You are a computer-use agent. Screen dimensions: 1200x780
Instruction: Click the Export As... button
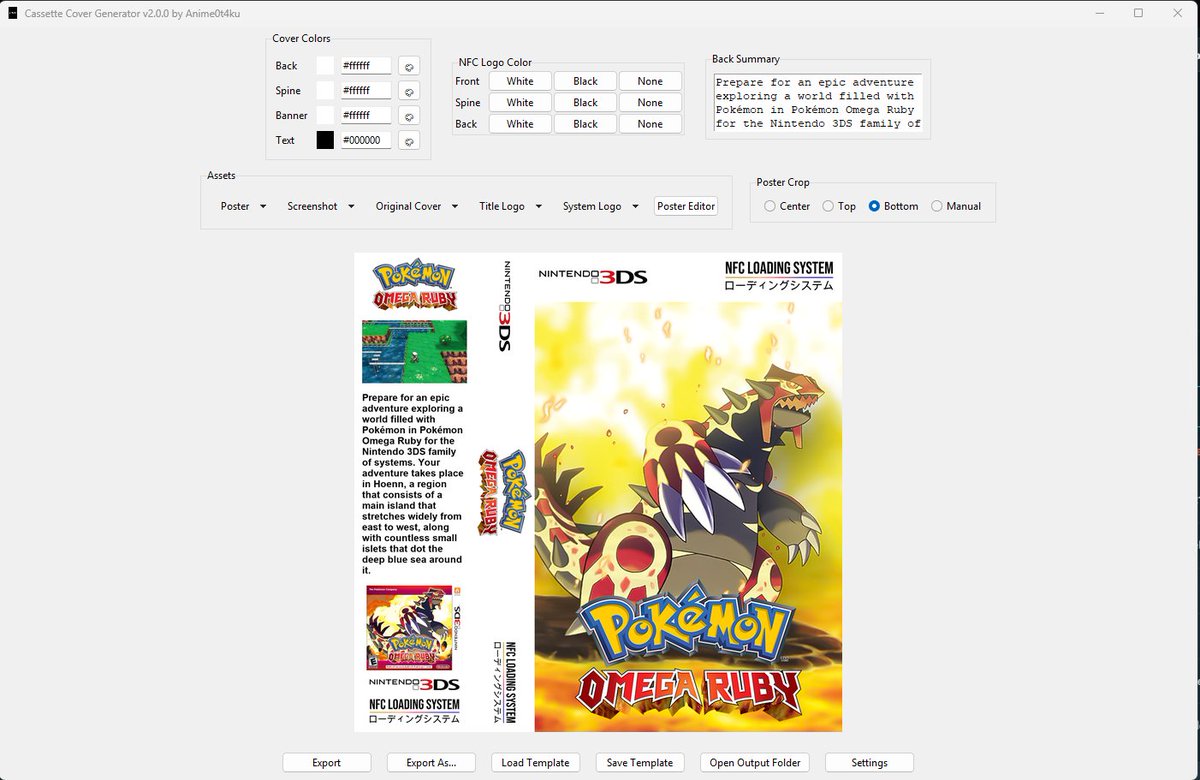point(431,762)
